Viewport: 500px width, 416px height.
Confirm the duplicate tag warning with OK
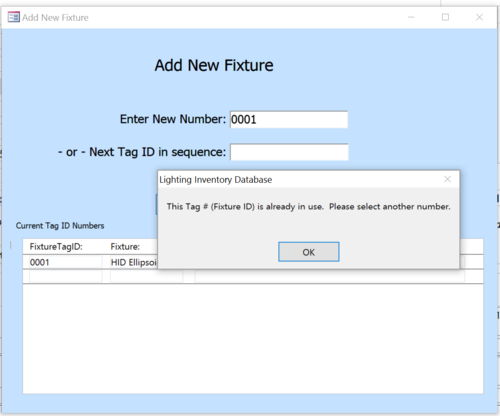(x=309, y=252)
